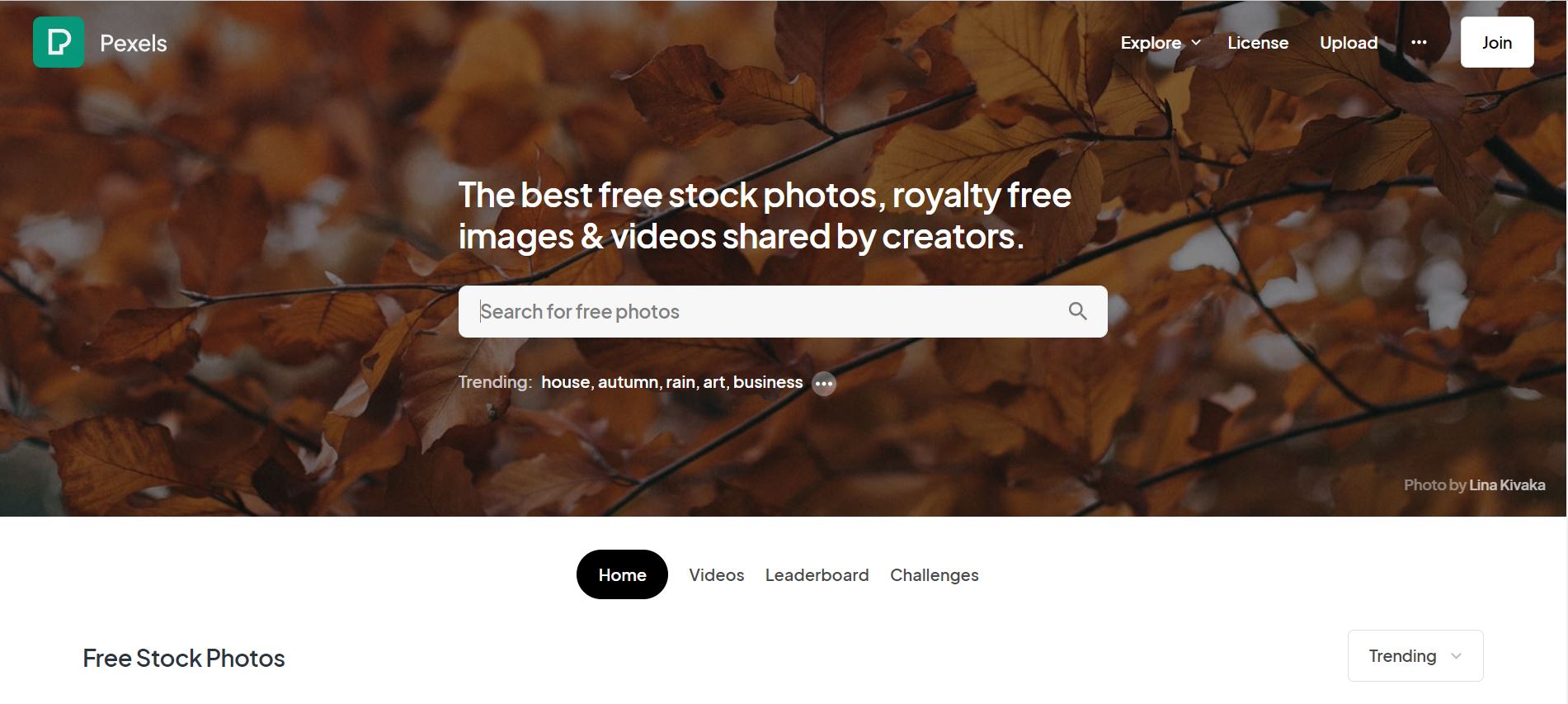Click the magnifying glass search icon
Viewport: 1568px width, 704px height.
pos(1077,311)
